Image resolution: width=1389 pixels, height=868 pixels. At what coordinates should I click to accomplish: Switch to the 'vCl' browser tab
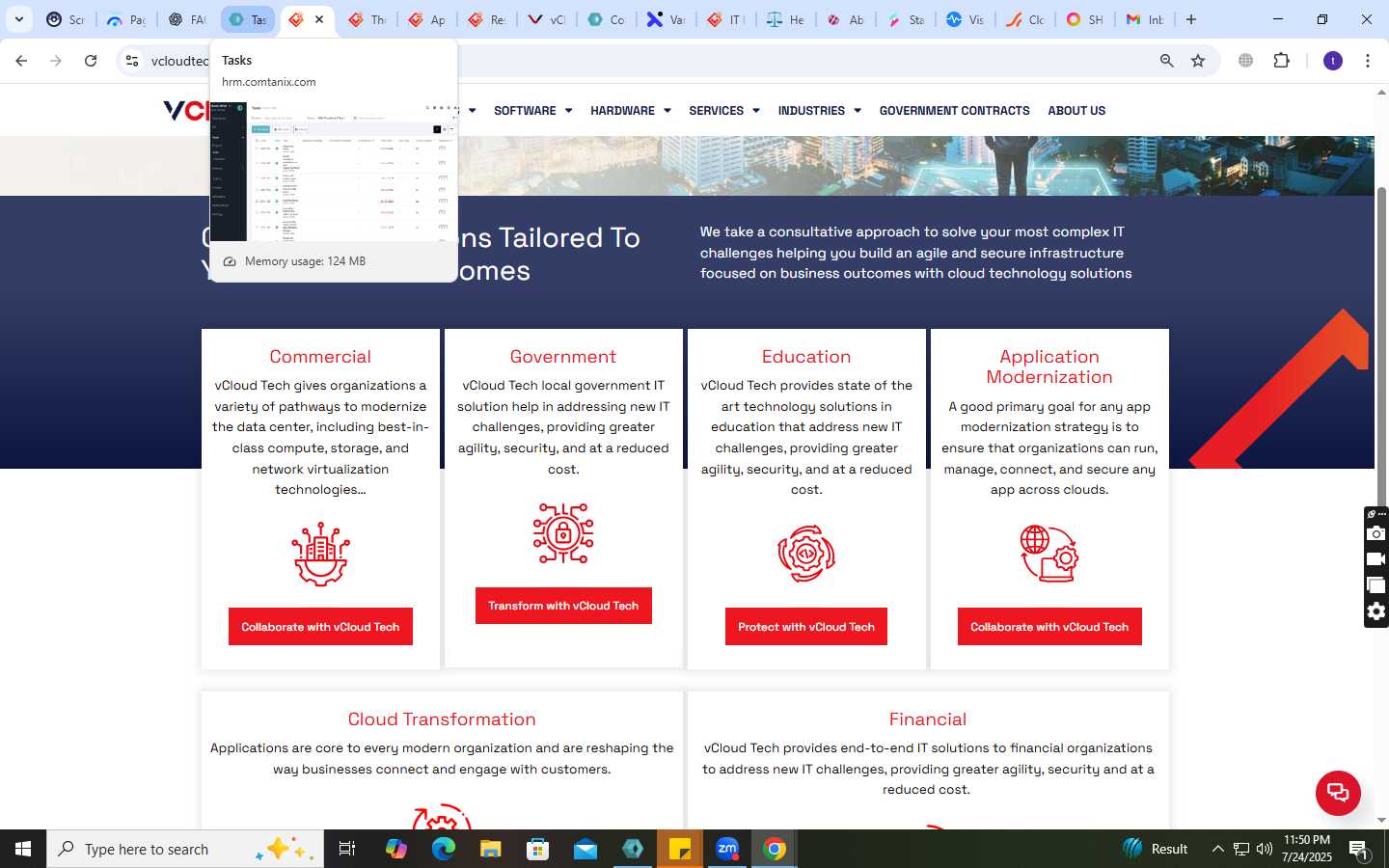(547, 19)
